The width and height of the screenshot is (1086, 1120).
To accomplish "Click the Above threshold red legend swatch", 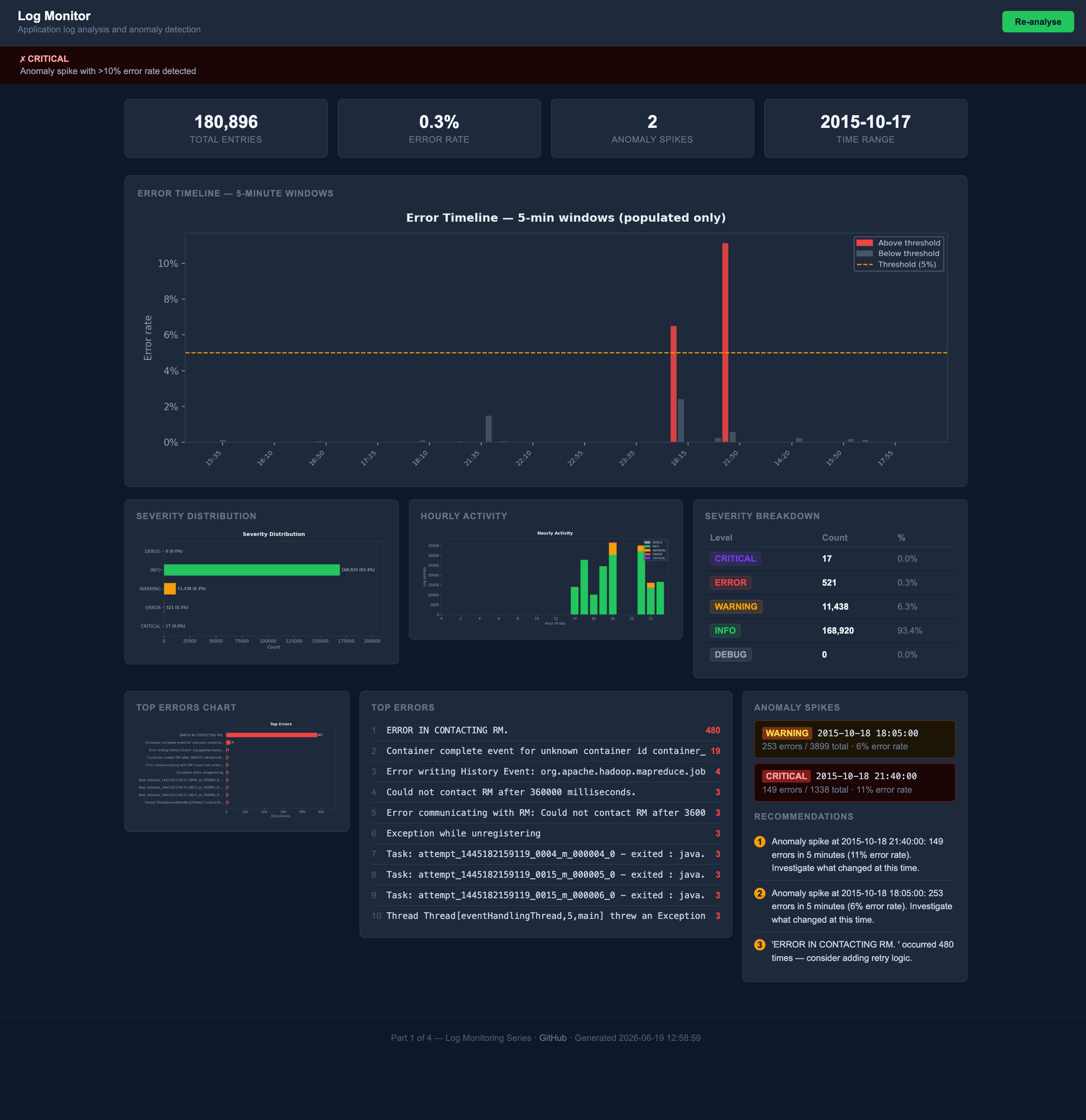I will tap(864, 243).
